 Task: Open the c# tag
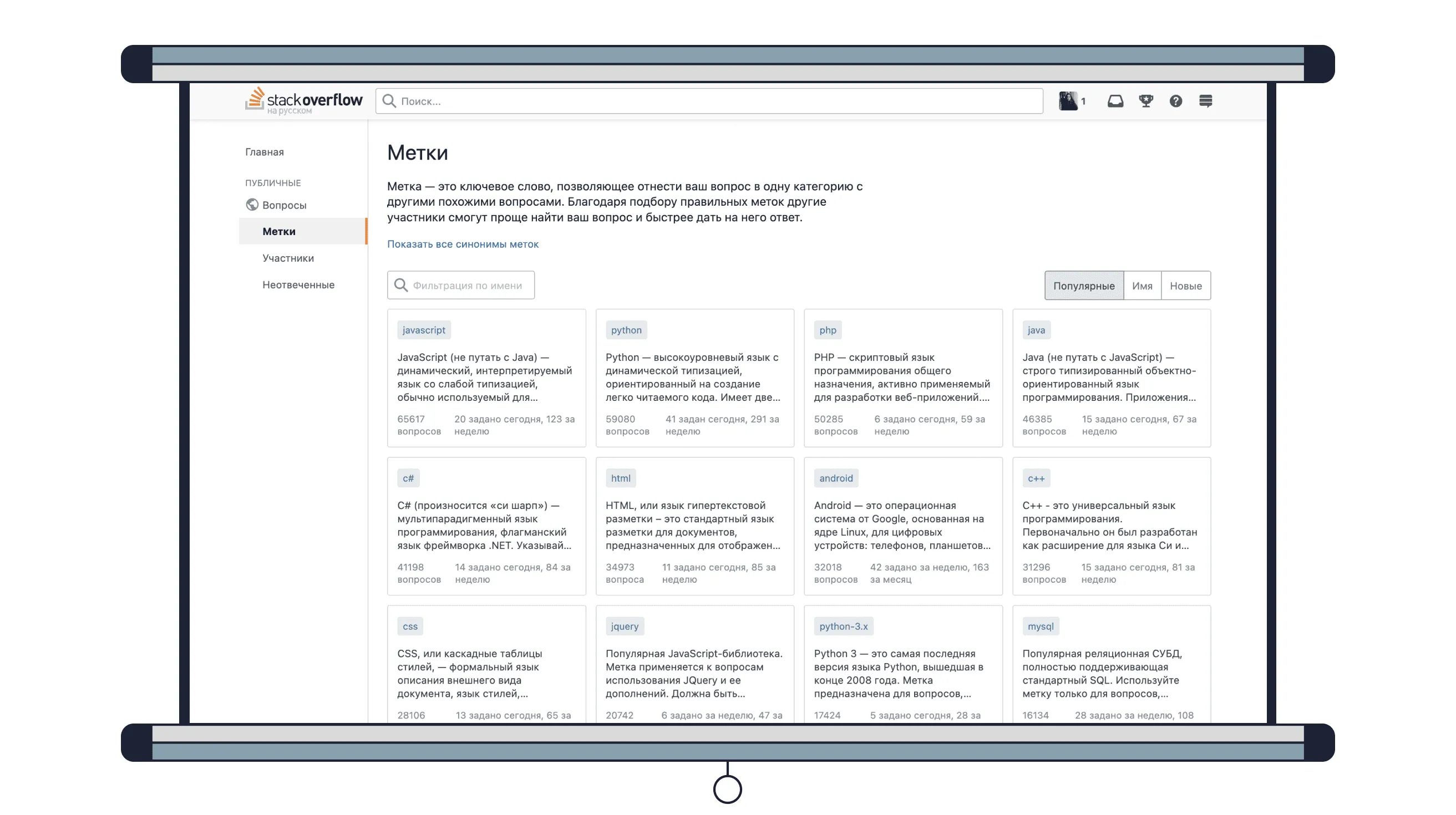coord(408,478)
